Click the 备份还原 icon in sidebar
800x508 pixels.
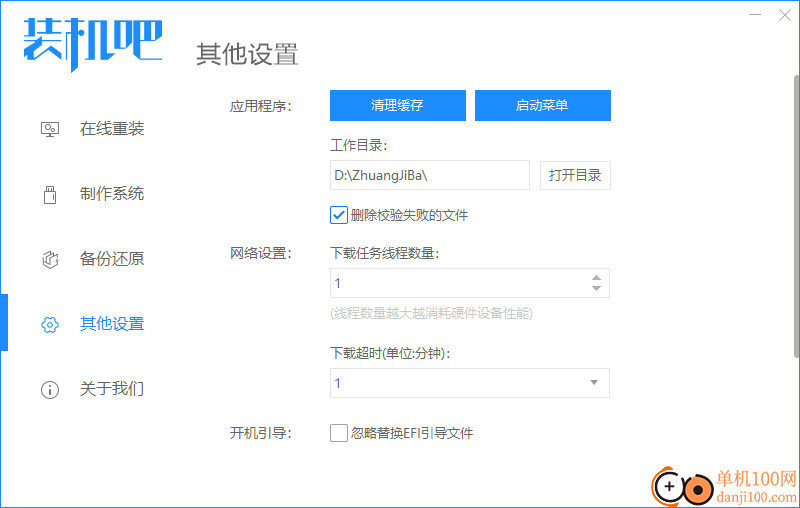(49, 259)
